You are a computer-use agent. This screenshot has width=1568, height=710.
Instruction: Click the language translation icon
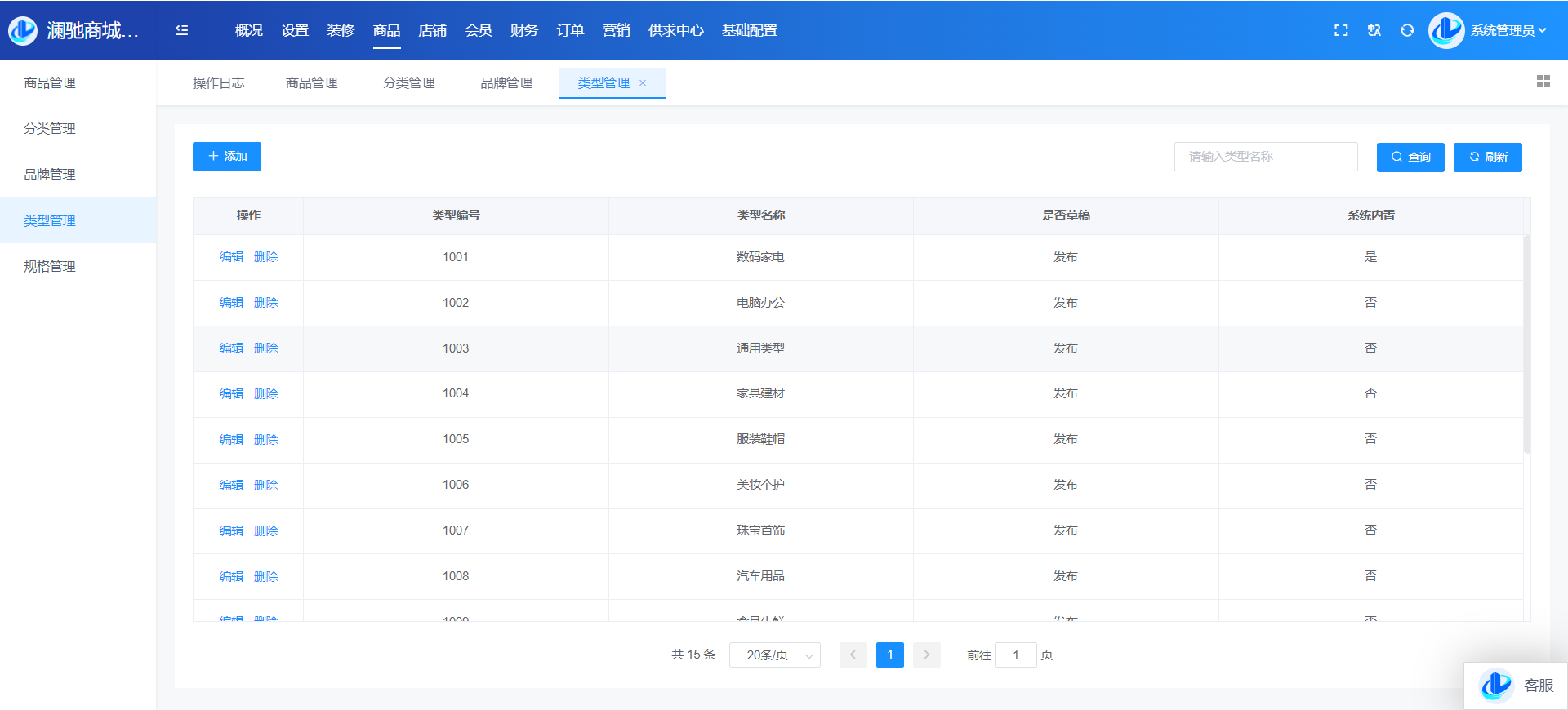(1374, 30)
